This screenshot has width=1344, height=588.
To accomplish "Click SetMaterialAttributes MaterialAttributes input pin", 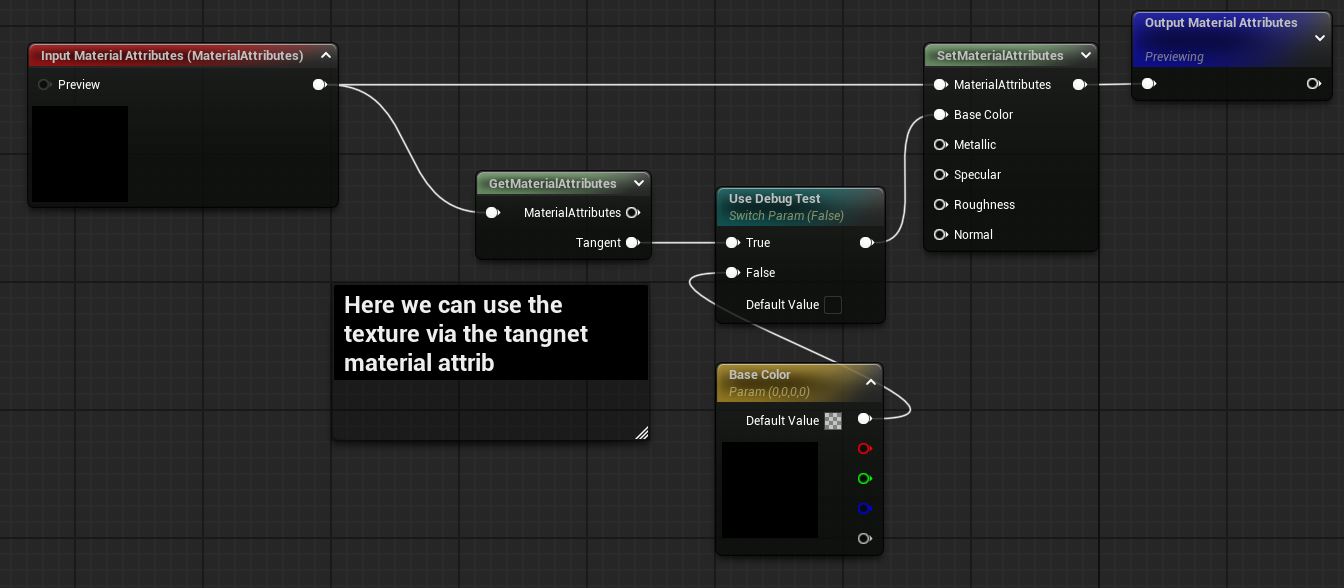I will click(x=940, y=85).
